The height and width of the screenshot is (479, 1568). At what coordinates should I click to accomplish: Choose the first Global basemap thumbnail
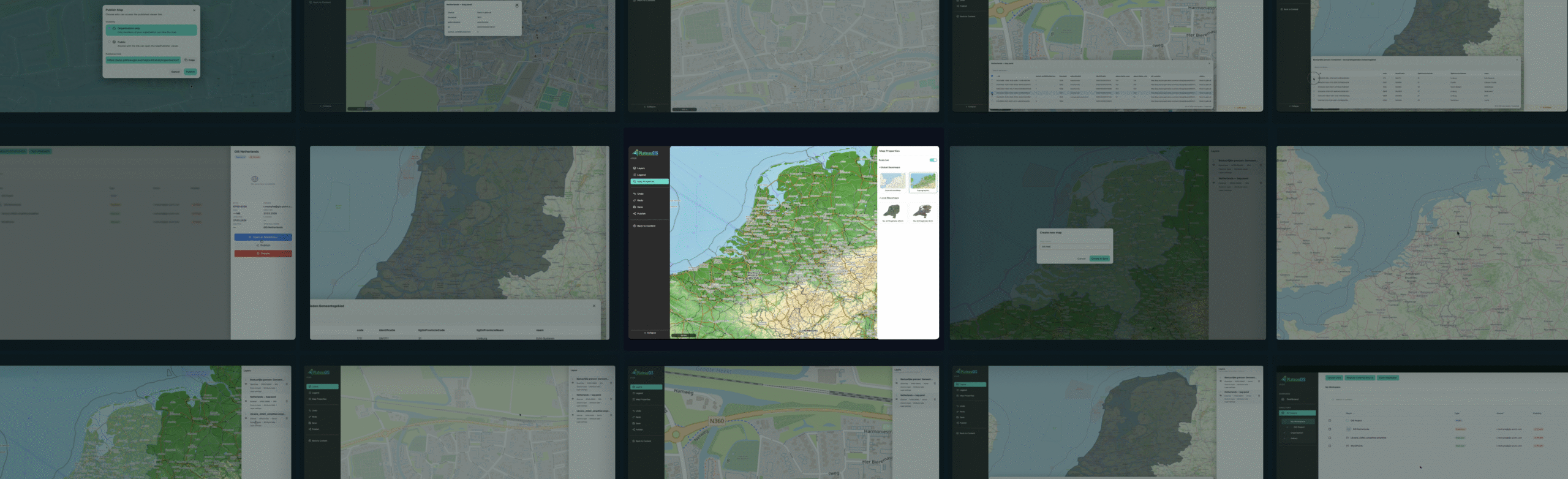coord(892,182)
